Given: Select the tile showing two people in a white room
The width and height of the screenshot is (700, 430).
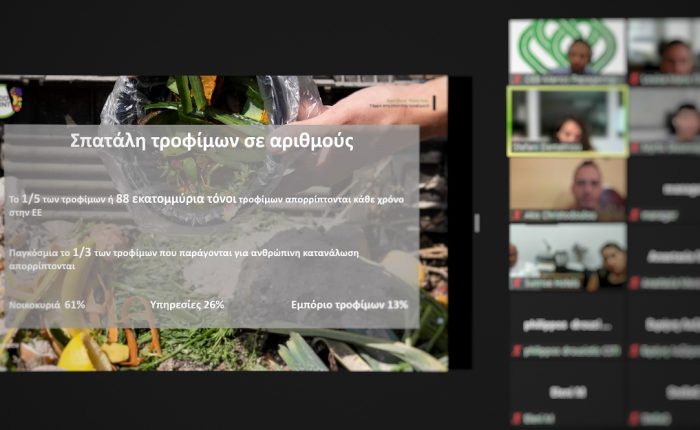Looking at the screenshot, I should (x=568, y=257).
